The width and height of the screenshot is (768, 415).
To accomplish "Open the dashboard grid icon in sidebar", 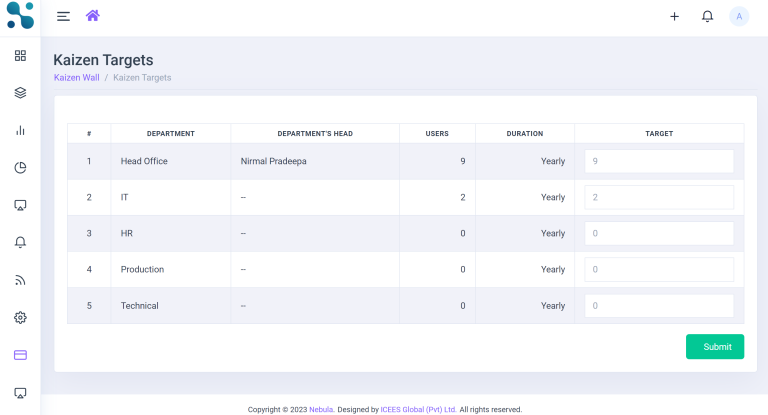I will click(20, 56).
